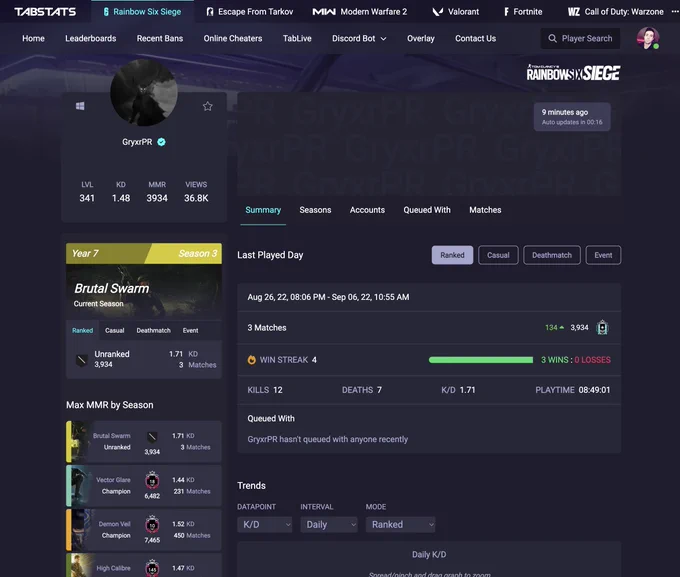Open the Accounts tab
Viewport: 680px width, 577px height.
point(367,210)
